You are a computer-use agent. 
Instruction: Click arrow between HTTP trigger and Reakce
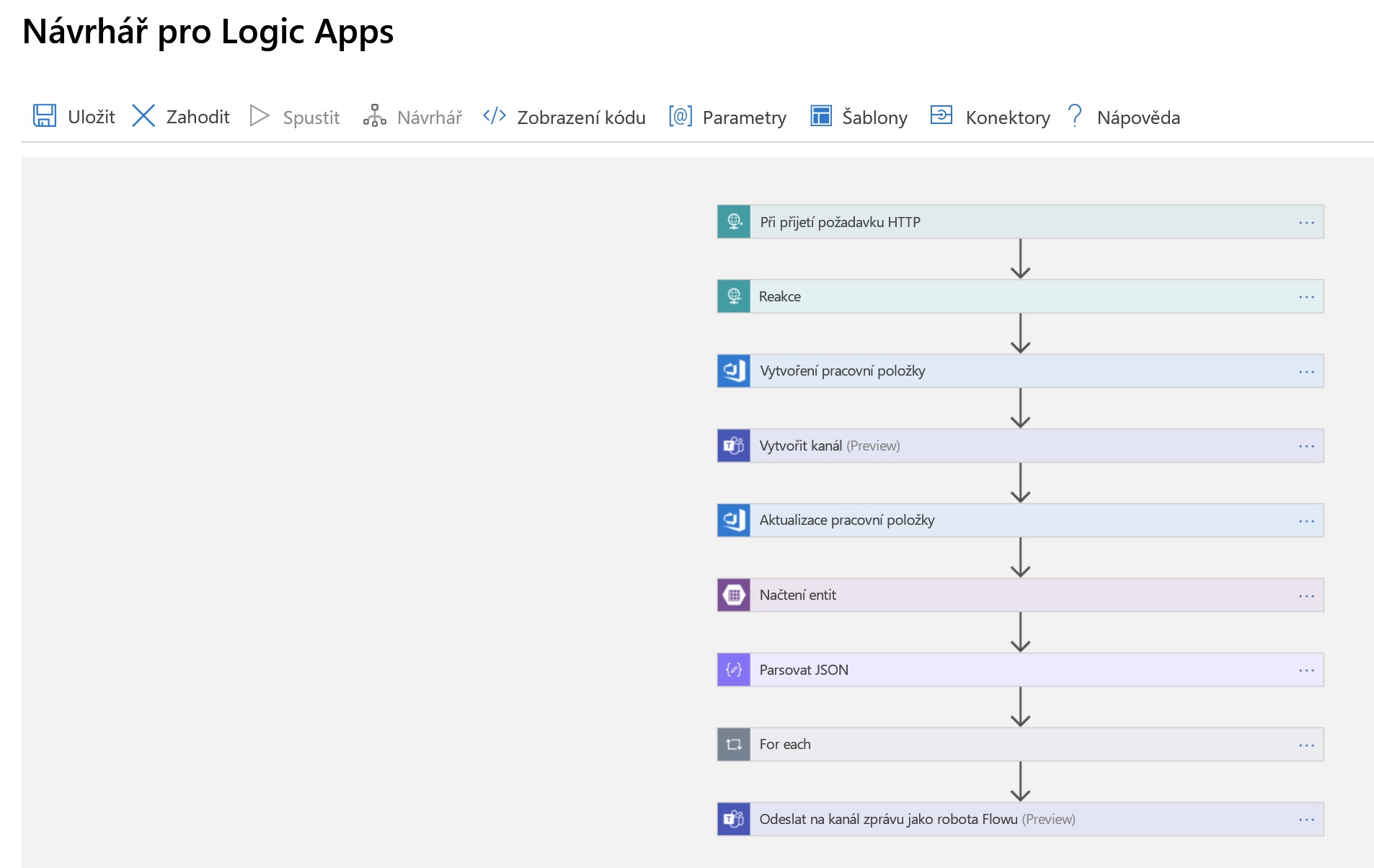[1020, 259]
